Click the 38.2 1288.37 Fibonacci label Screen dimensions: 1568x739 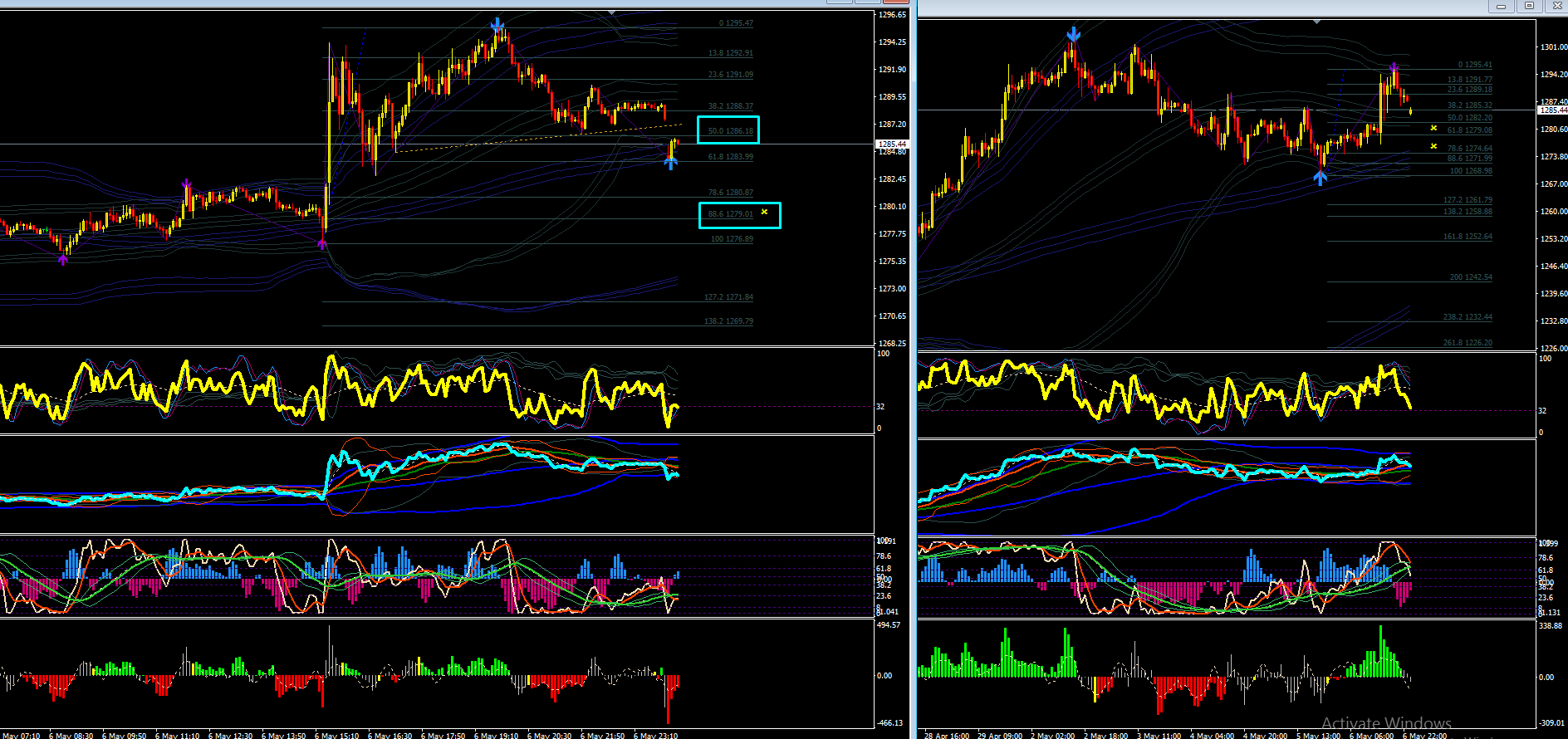point(731,106)
